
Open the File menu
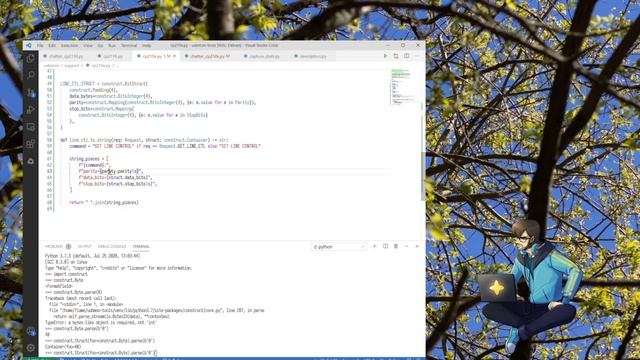point(40,46)
